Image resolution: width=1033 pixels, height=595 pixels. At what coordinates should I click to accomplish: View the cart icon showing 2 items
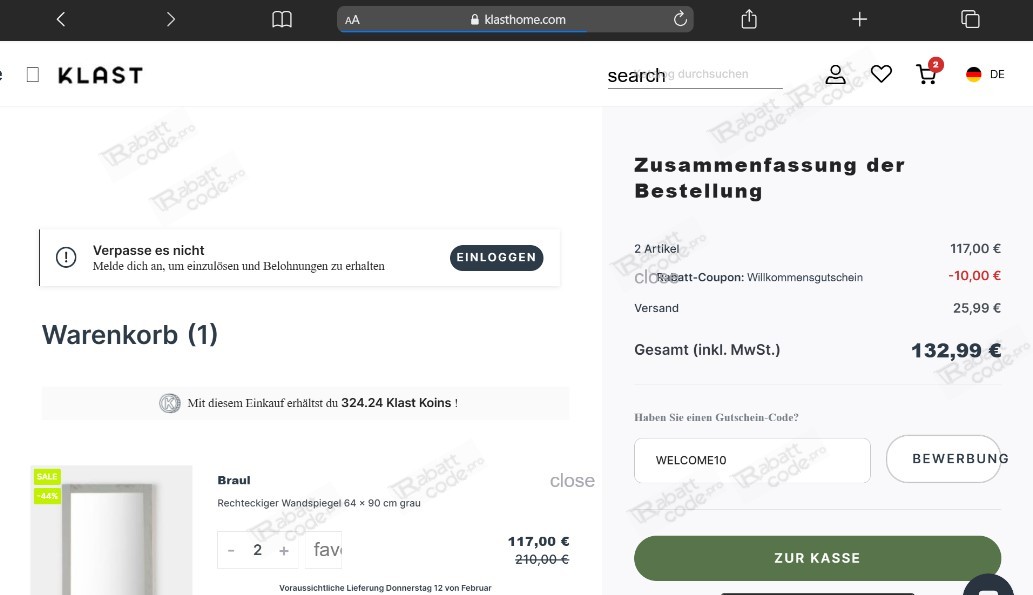point(926,73)
